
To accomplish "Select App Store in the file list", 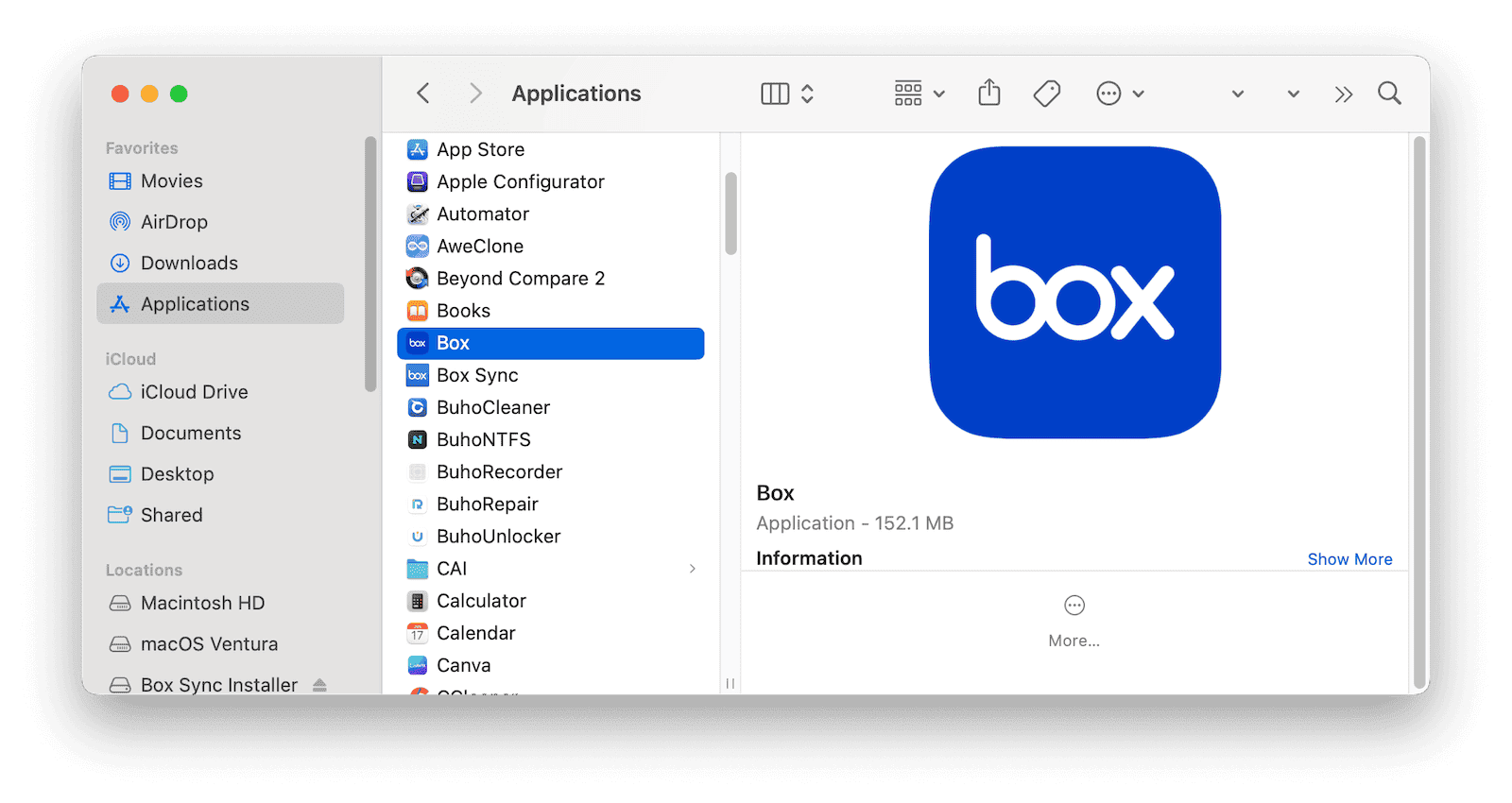I will click(x=551, y=149).
